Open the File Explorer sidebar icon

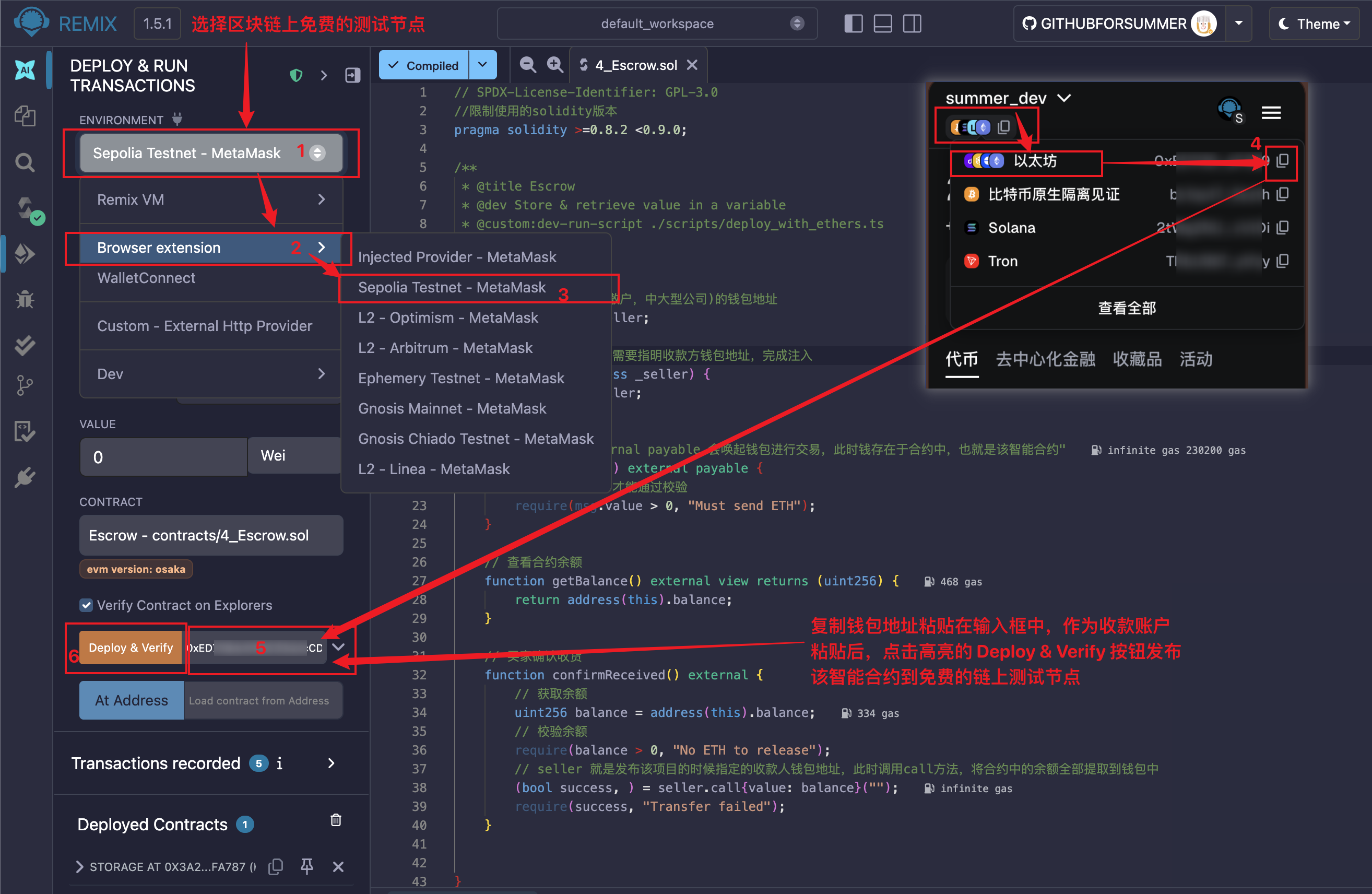point(25,116)
